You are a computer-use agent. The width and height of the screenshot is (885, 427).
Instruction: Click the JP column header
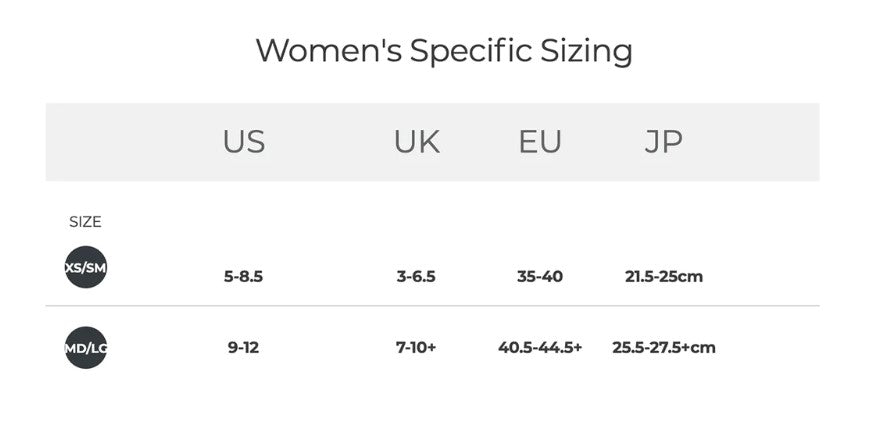point(663,142)
